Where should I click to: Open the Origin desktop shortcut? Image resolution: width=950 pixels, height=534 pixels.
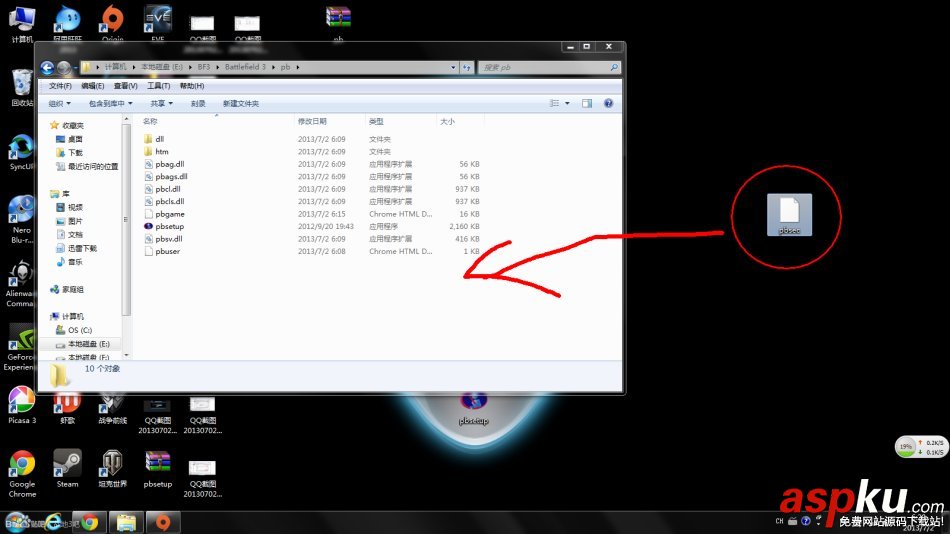[x=113, y=24]
